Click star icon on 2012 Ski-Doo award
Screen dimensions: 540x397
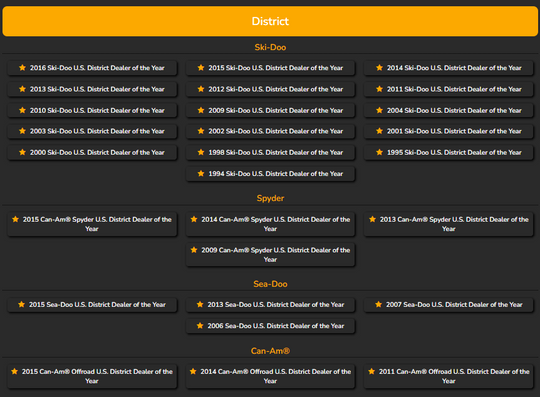click(x=201, y=89)
